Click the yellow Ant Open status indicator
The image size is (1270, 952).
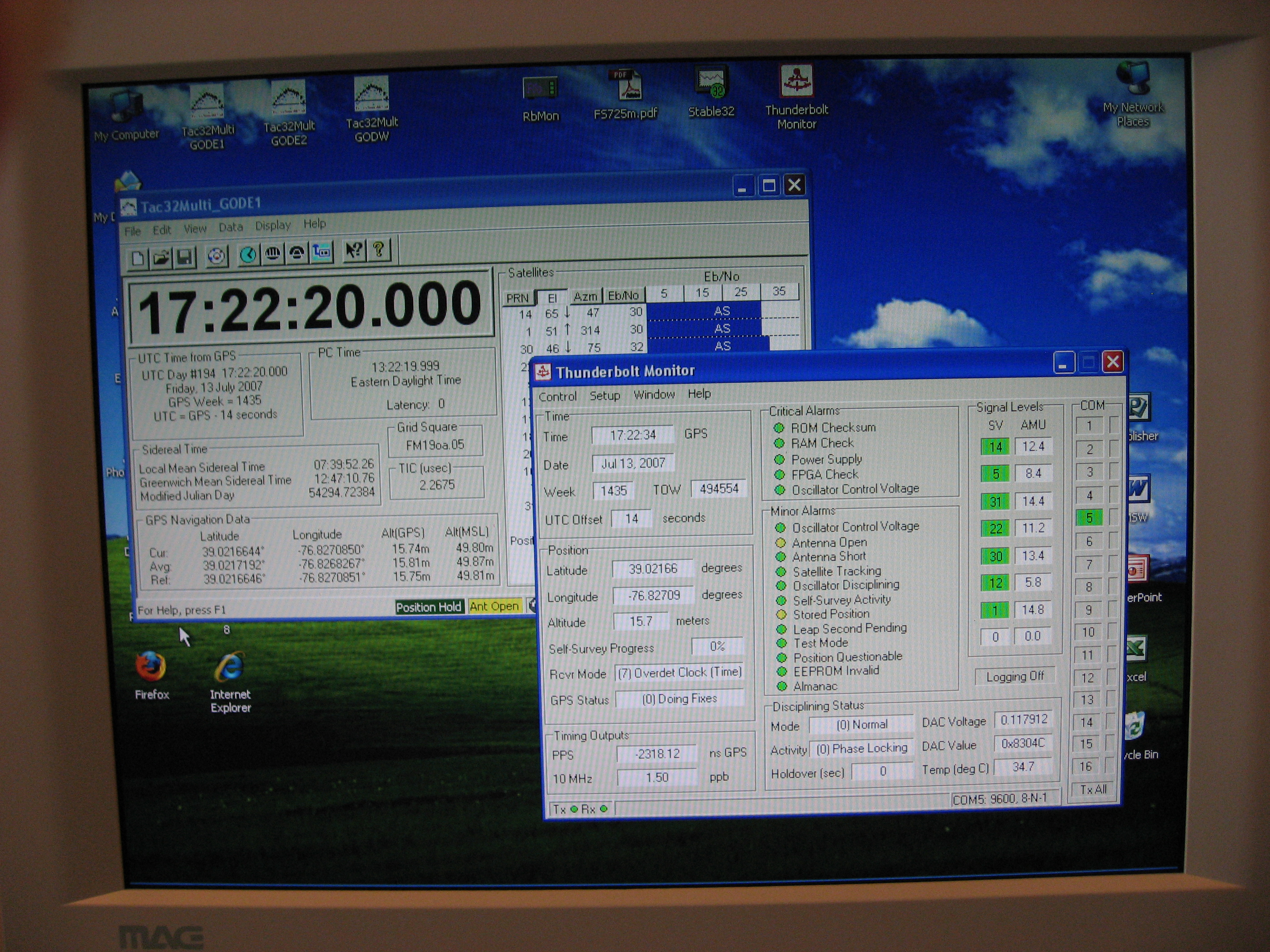click(x=494, y=606)
